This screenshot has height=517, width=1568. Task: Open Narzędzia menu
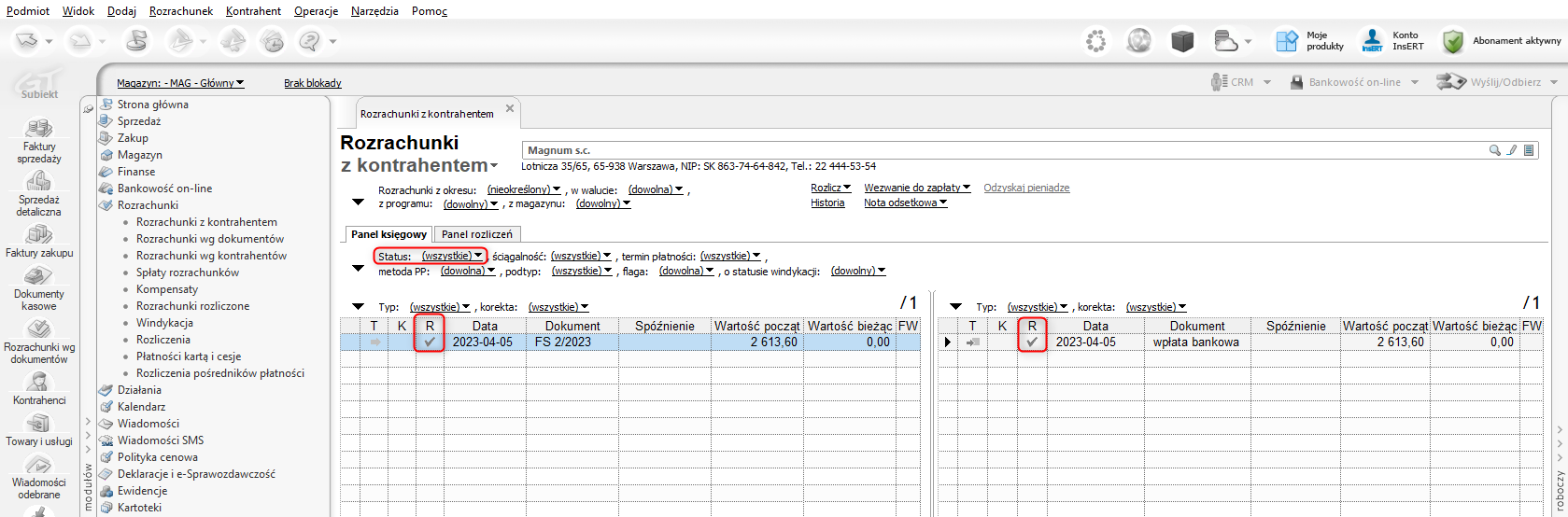pyautogui.click(x=374, y=11)
